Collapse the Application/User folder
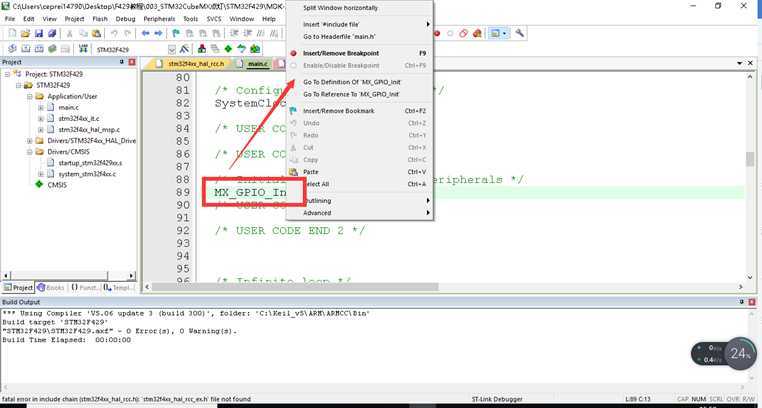Image resolution: width=762 pixels, height=408 pixels. pyautogui.click(x=30, y=97)
